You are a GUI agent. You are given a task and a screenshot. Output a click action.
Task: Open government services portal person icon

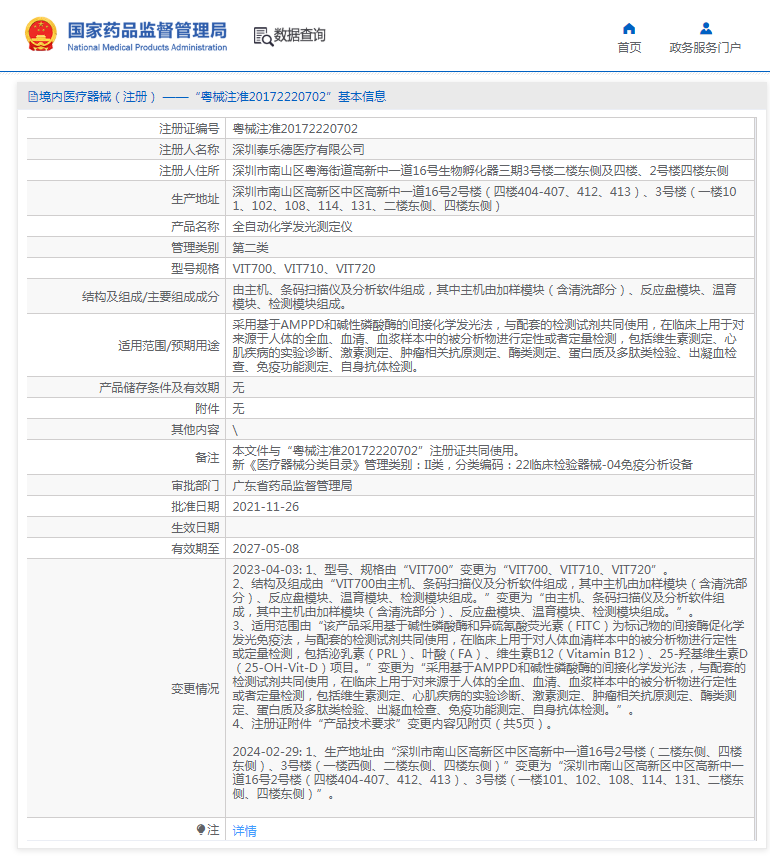coord(706,28)
